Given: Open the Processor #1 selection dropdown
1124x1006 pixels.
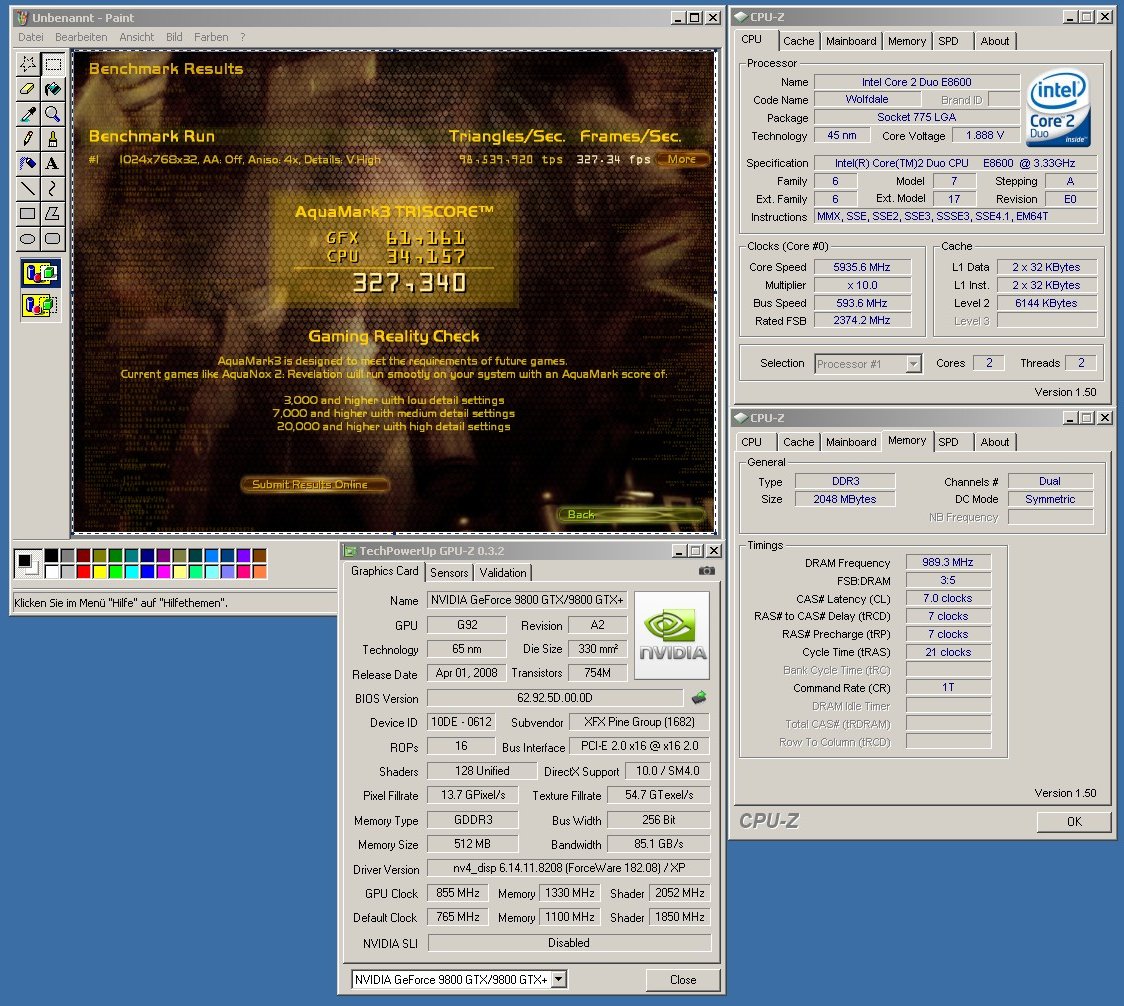Looking at the screenshot, I should coord(913,364).
